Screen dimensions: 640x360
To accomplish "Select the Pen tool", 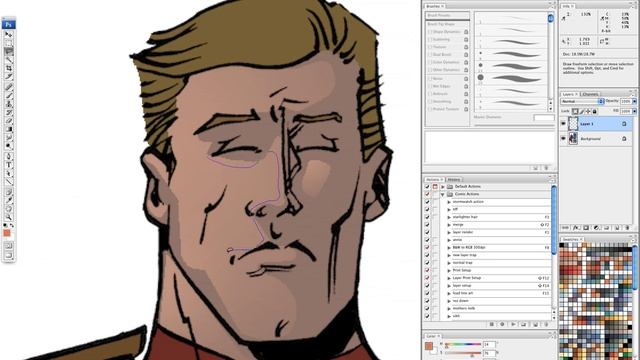I will 8,156.
